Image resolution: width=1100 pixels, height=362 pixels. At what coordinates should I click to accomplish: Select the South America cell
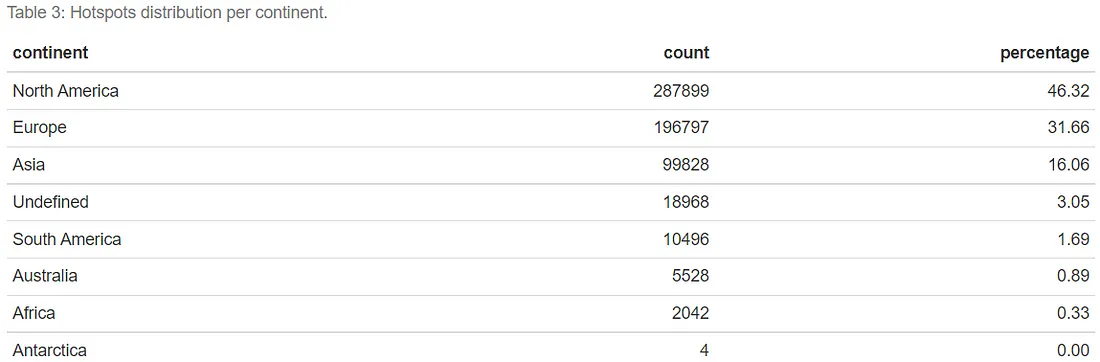(x=67, y=239)
